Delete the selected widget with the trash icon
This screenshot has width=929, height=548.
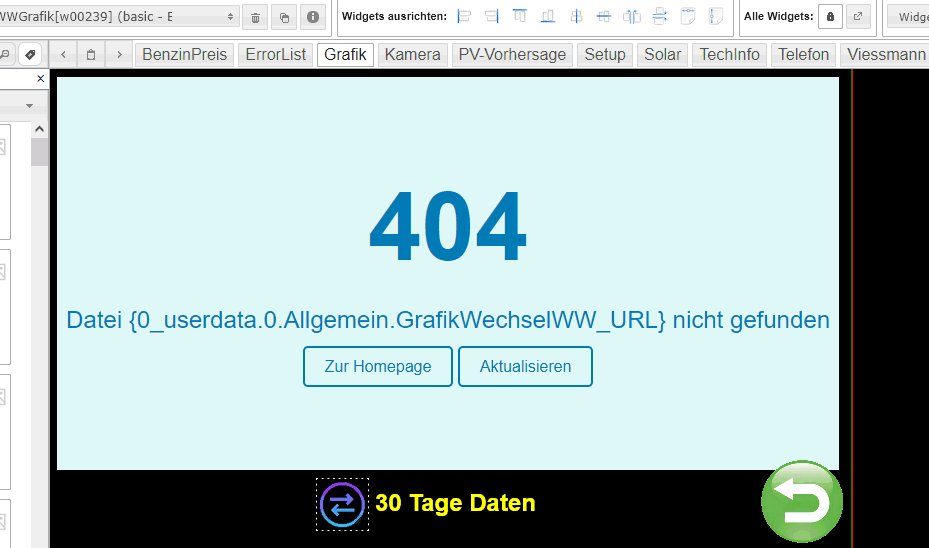(x=255, y=17)
